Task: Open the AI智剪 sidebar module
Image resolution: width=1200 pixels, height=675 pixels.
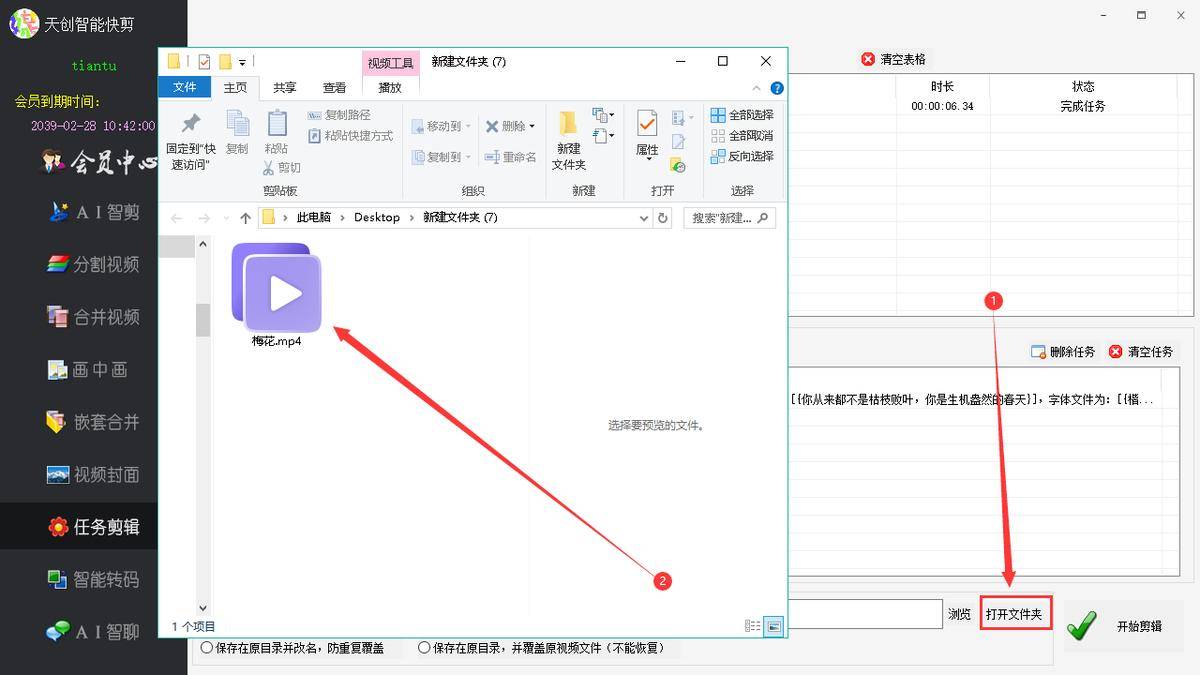Action: tap(94, 212)
